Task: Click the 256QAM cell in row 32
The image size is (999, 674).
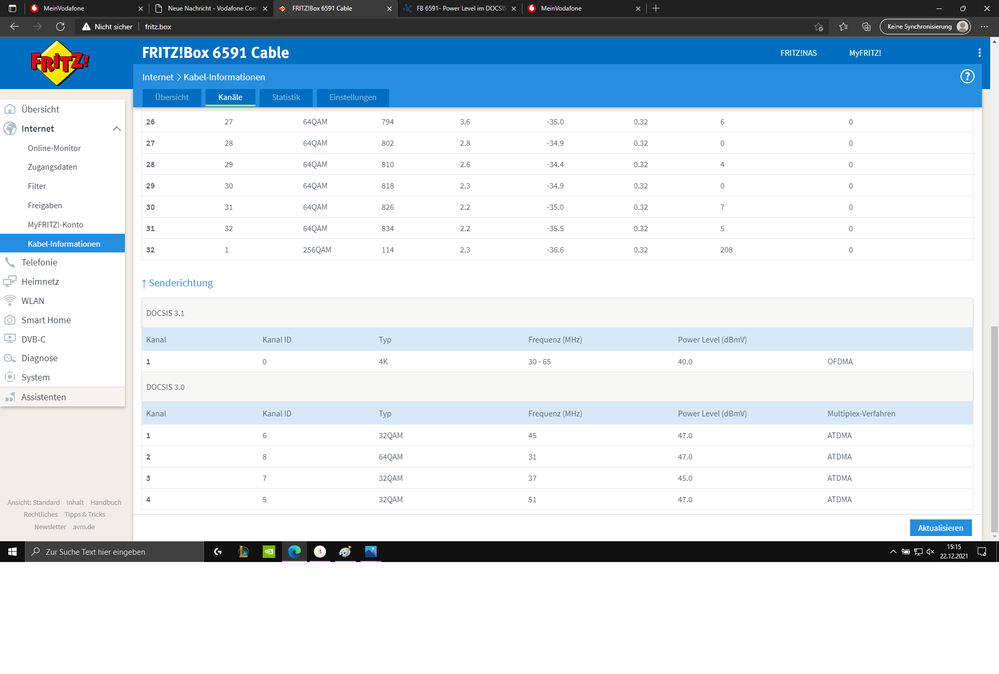Action: 317,250
